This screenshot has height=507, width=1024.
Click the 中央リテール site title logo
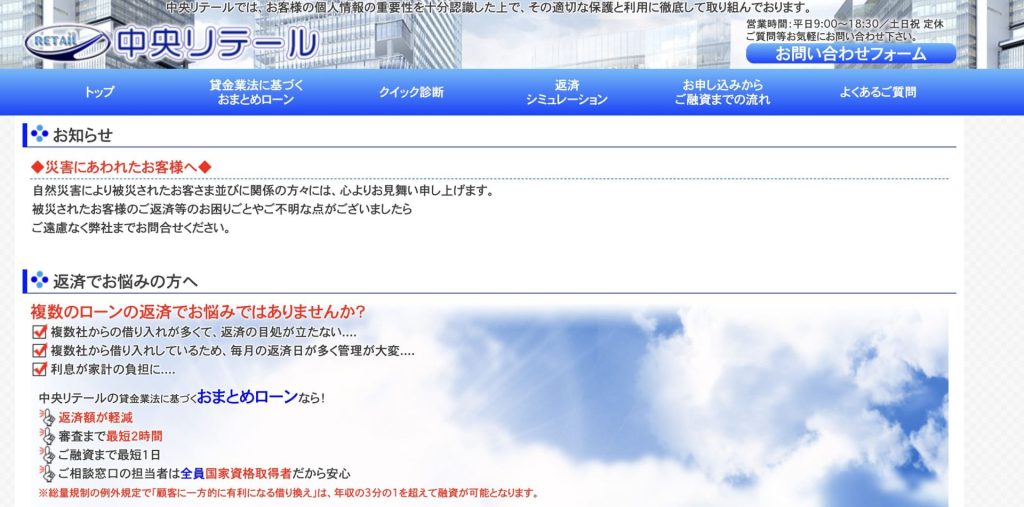[x=216, y=44]
